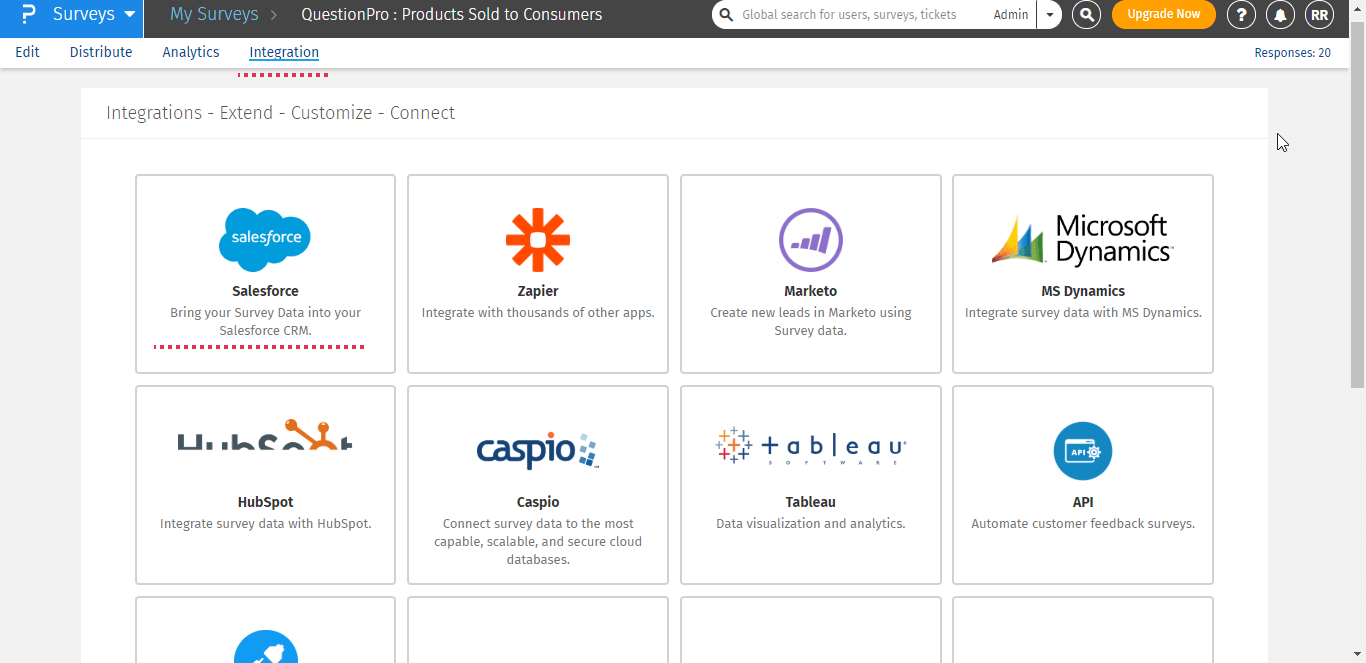Screen dimensions: 1366x663
Task: Select the Caspio logo
Action: (538, 450)
